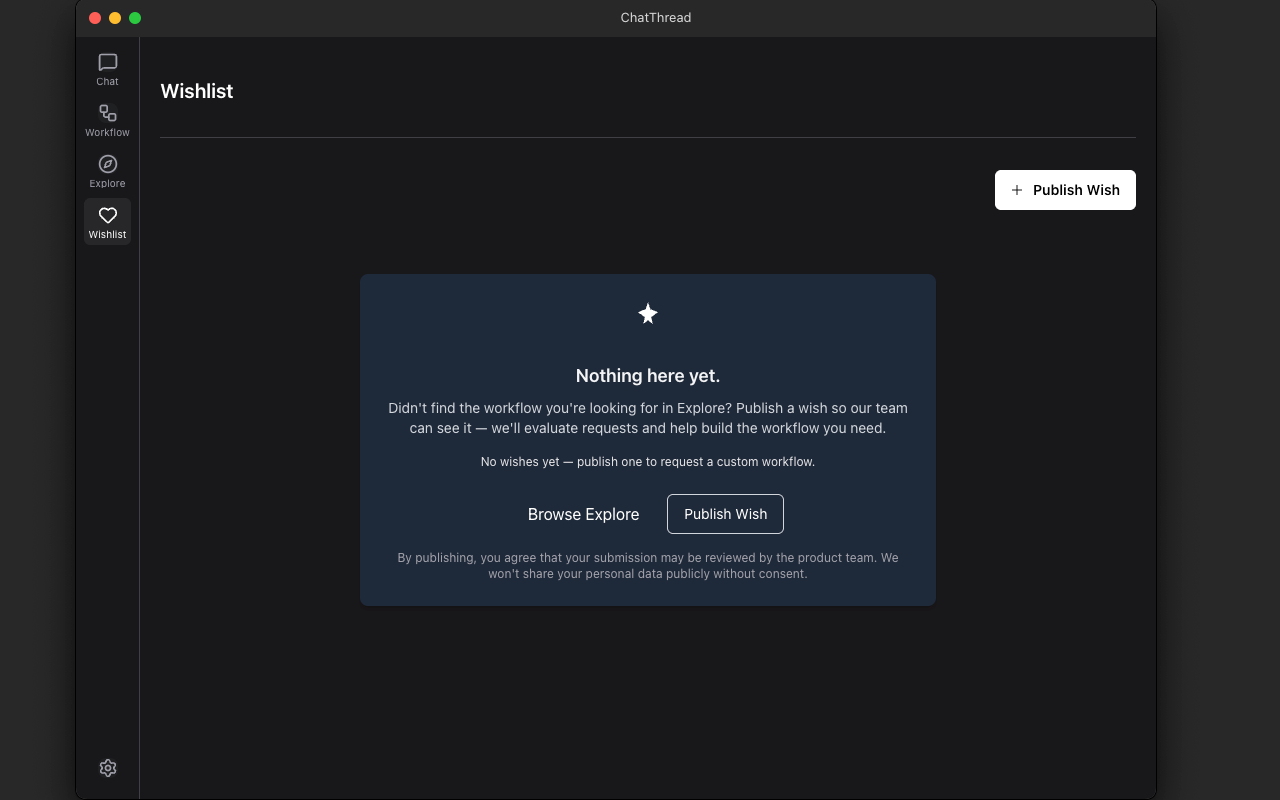Click the 'Nothing here yet.' heading

click(x=648, y=376)
